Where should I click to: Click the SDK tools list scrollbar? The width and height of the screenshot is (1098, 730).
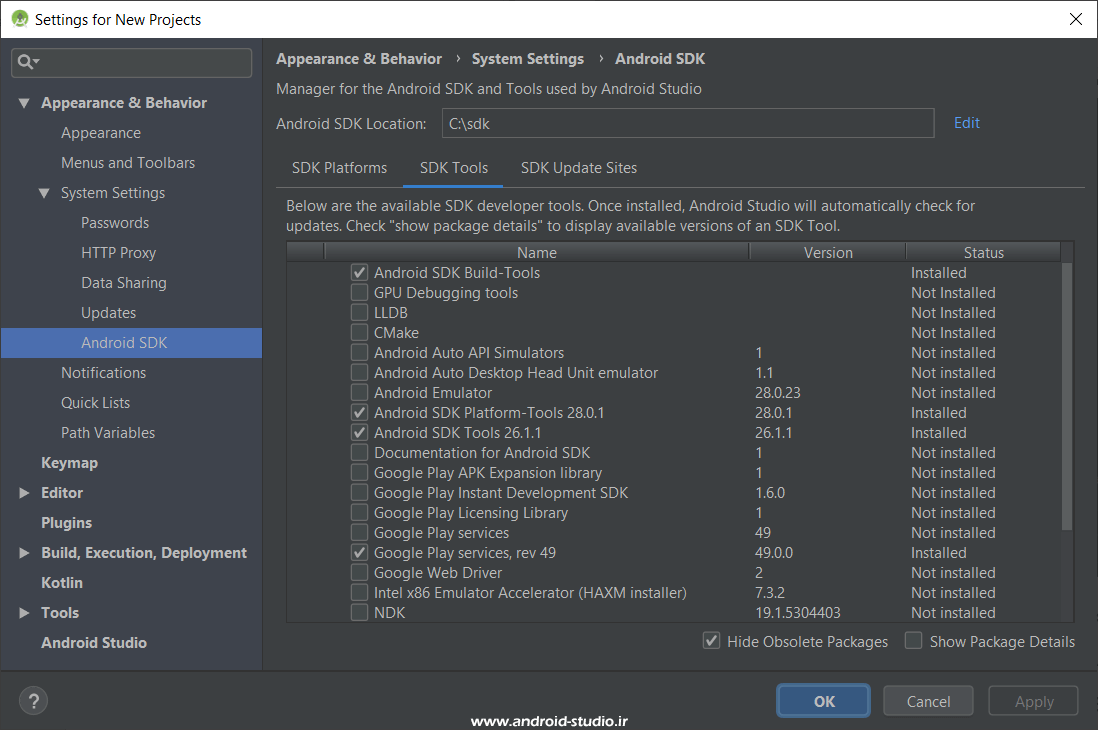[1067, 396]
